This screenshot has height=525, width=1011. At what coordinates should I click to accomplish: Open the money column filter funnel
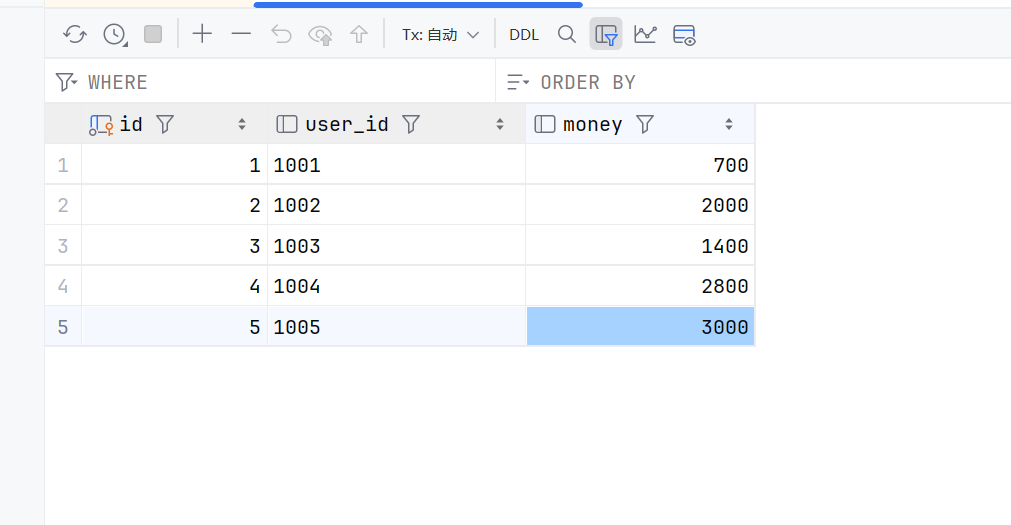[645, 124]
